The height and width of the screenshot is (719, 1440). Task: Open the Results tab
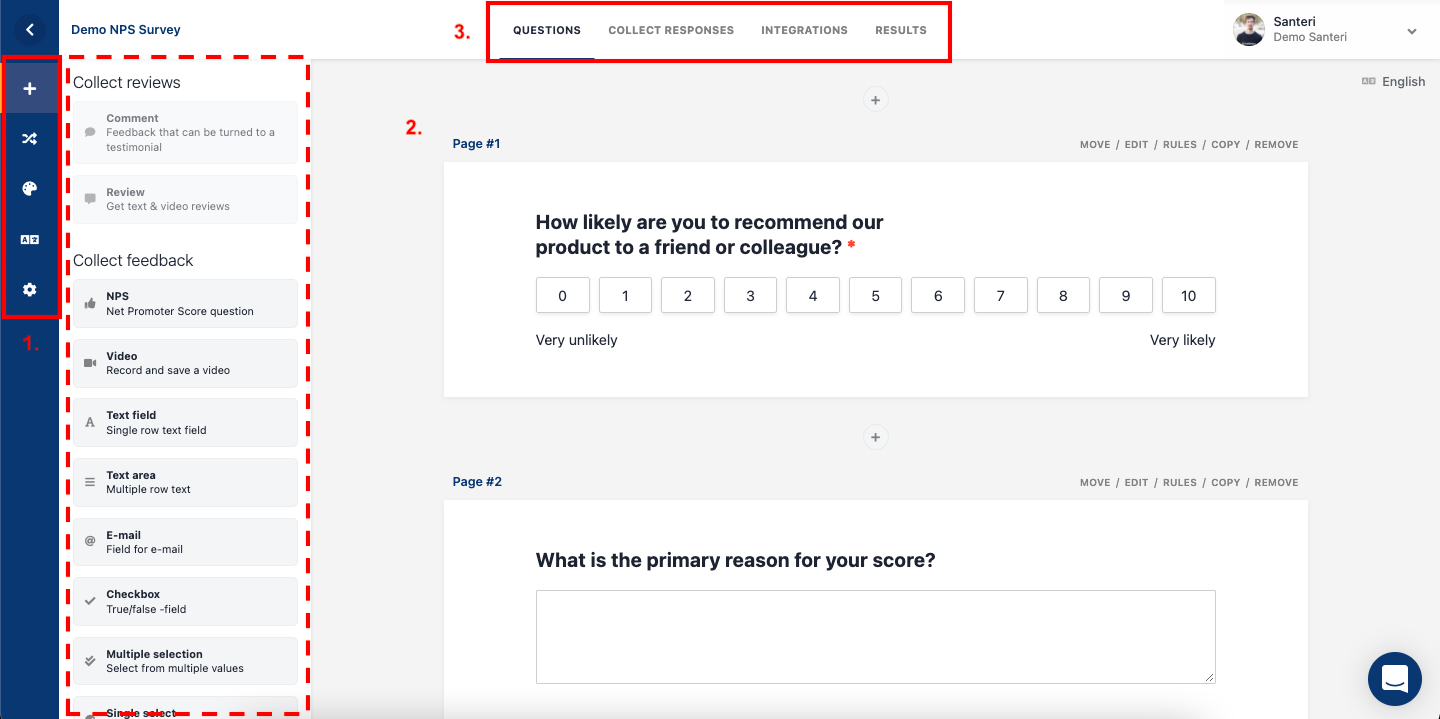coord(900,30)
